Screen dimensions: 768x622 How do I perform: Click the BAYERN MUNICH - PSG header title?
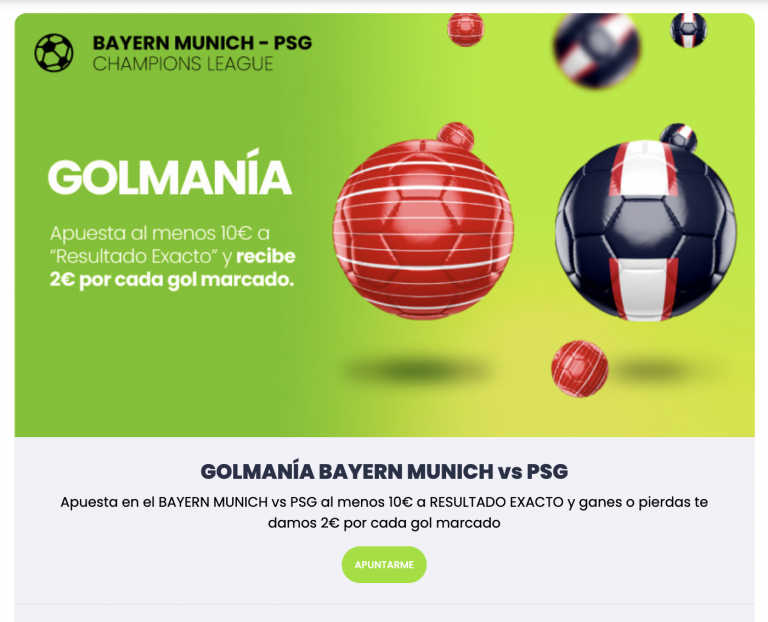point(202,43)
